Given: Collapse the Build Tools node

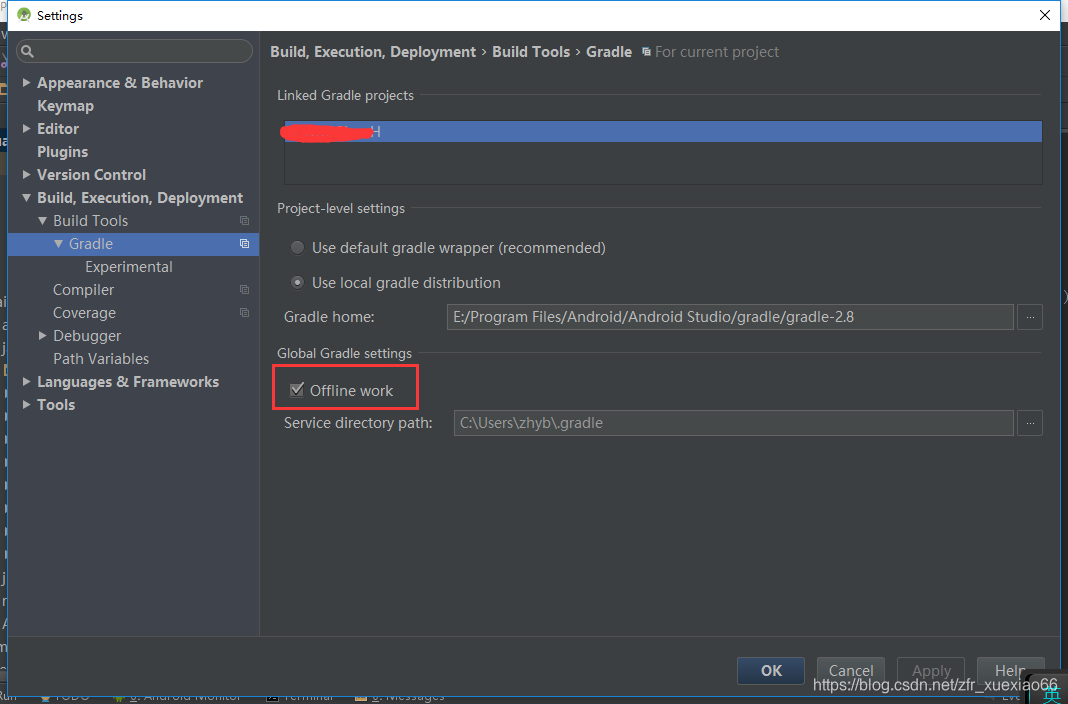Looking at the screenshot, I should tap(42, 221).
